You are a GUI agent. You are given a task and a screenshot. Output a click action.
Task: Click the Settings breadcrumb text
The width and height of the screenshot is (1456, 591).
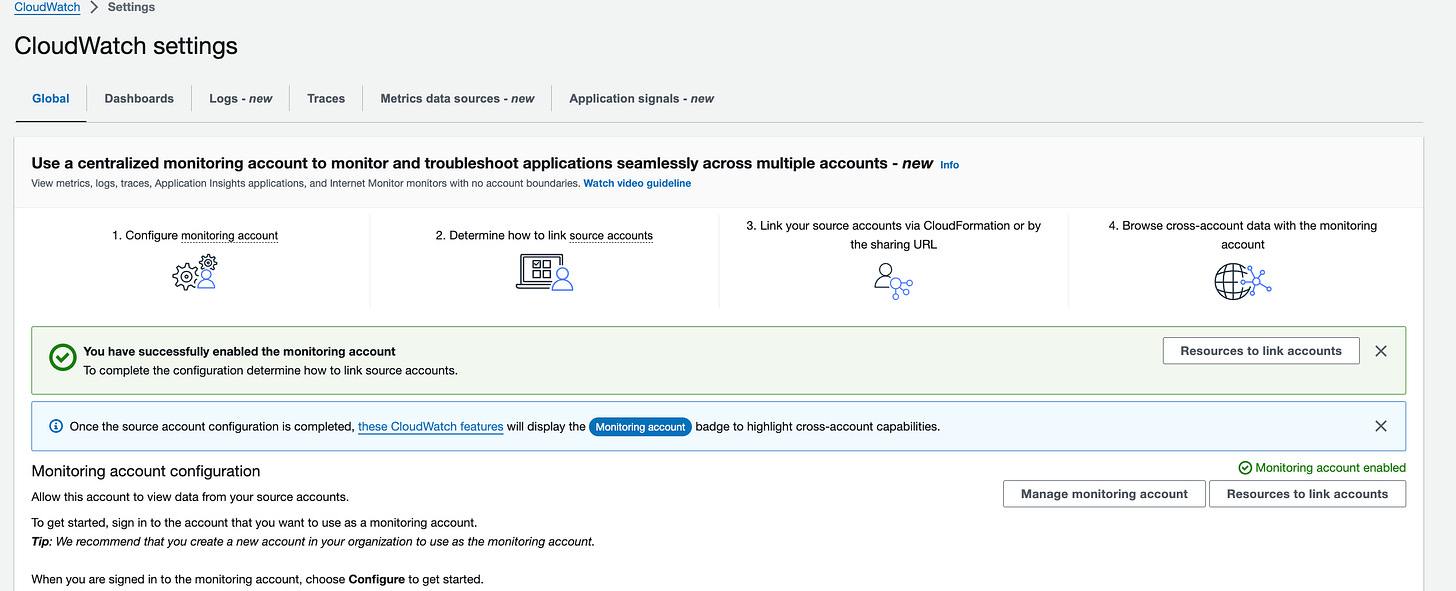coord(131,7)
